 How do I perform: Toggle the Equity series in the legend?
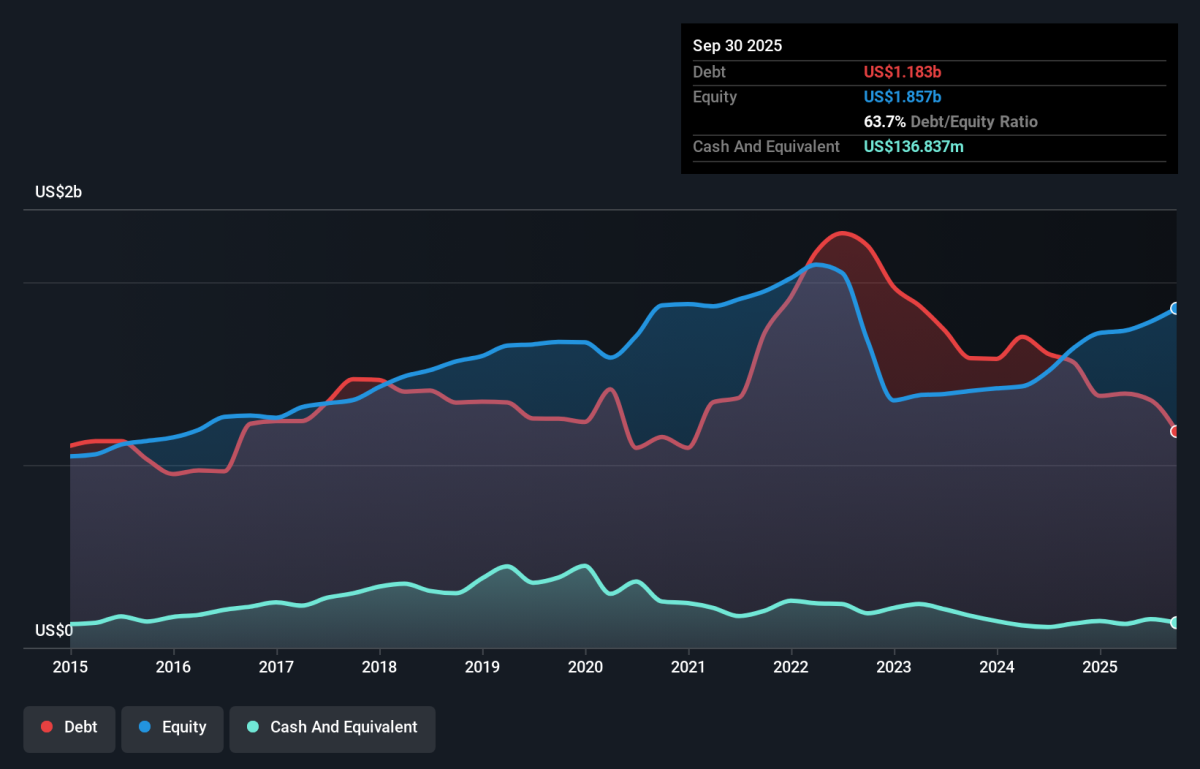(171, 727)
